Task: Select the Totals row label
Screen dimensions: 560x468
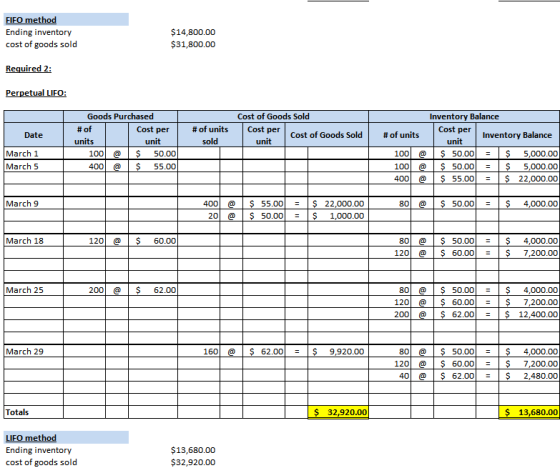Action: pos(34,412)
